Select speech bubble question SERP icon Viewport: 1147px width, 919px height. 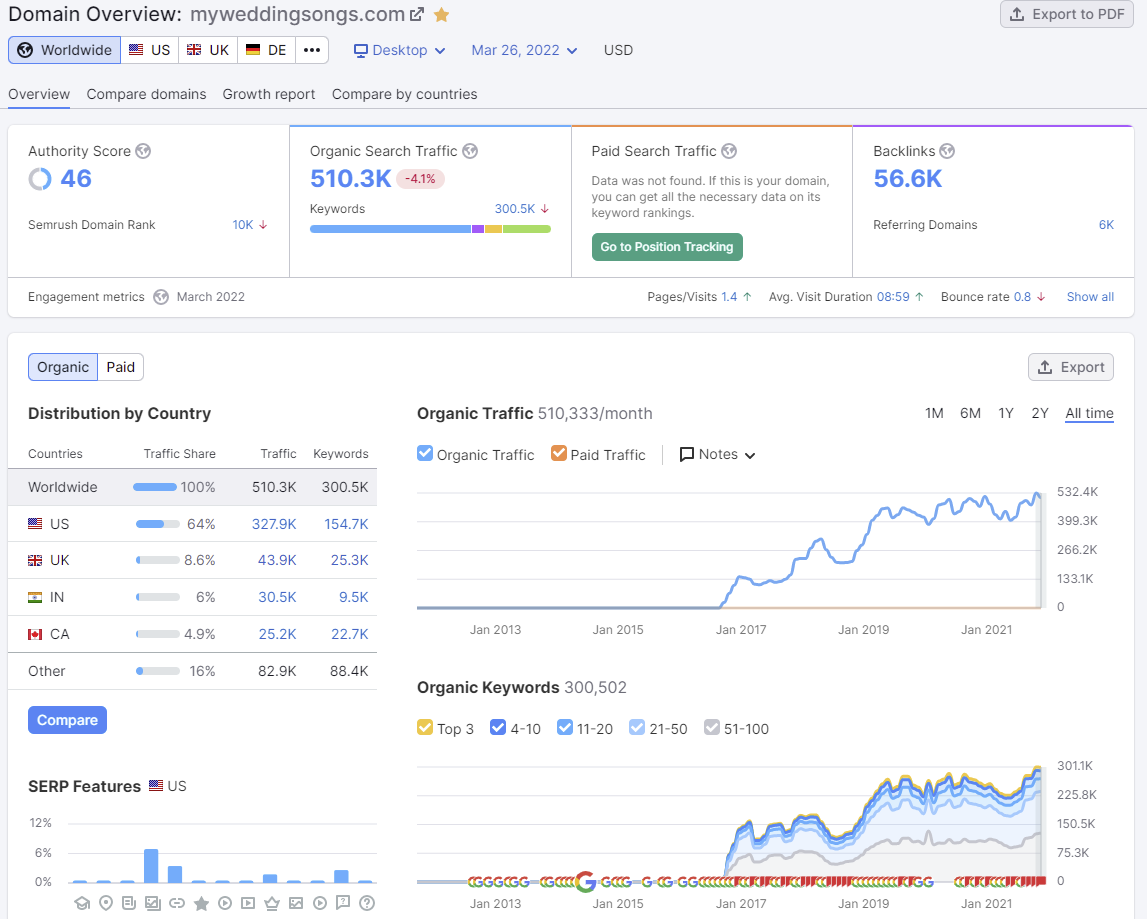pyautogui.click(x=343, y=903)
